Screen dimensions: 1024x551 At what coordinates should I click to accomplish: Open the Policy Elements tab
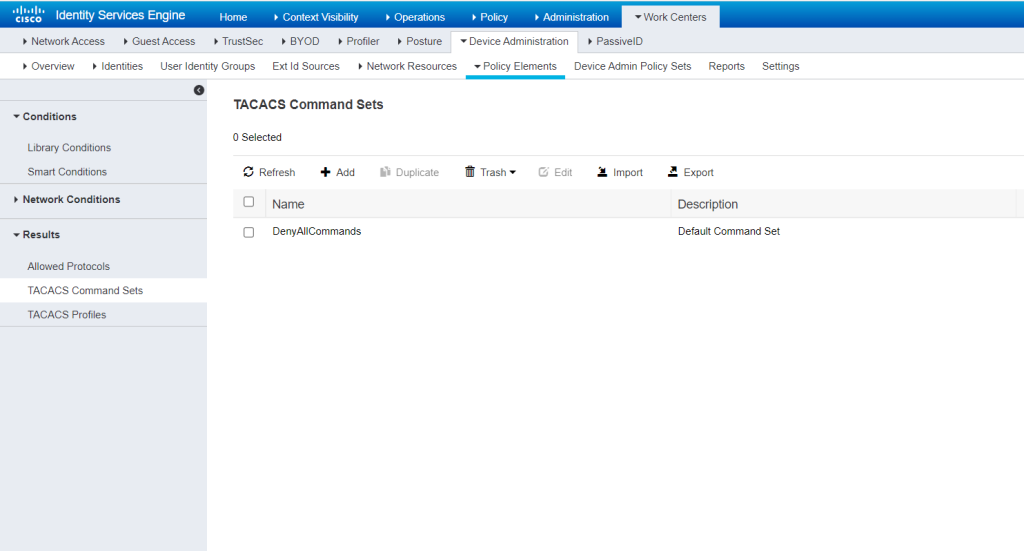tap(515, 66)
